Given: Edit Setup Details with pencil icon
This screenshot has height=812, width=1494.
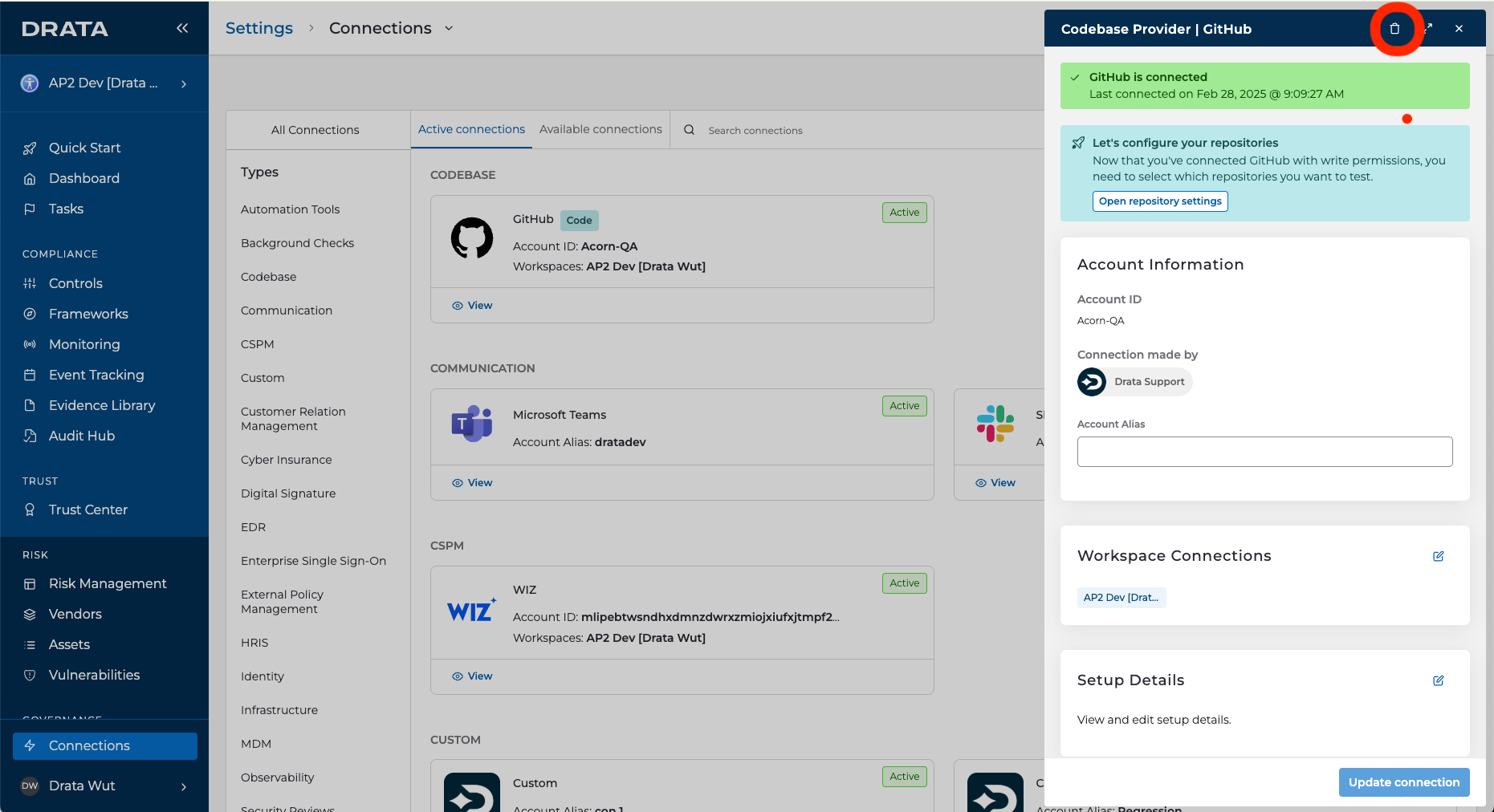Looking at the screenshot, I should pos(1439,680).
